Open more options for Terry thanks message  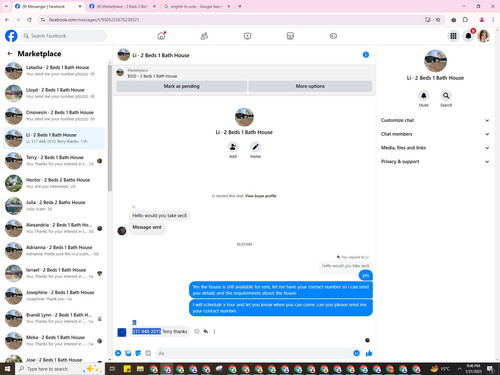pyautogui.click(x=214, y=331)
